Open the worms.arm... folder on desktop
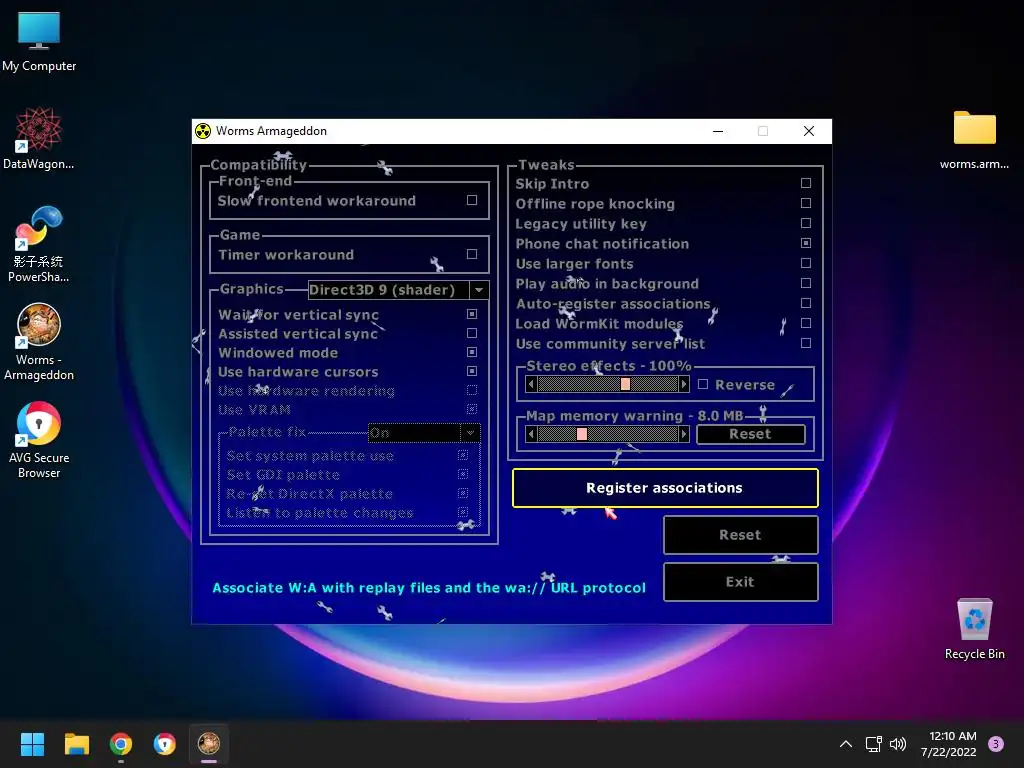Screen dimensions: 1024x768 coord(974,139)
